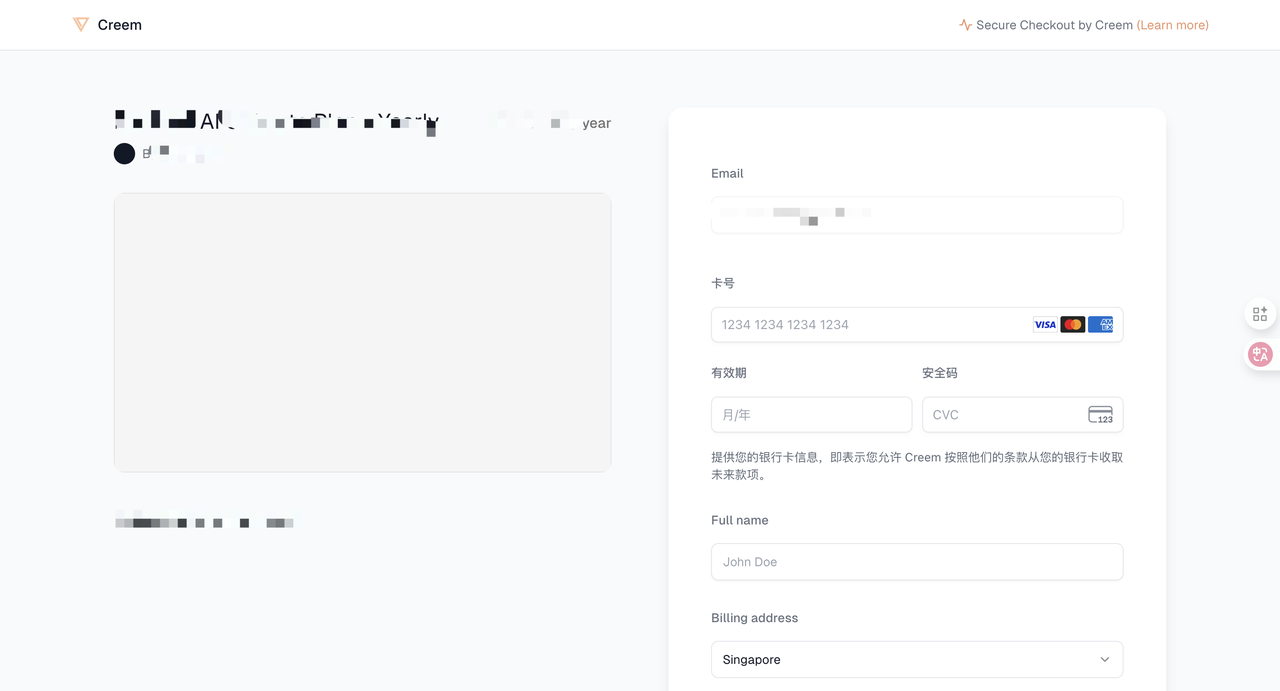Click the card number 卡号 field

pyautogui.click(x=870, y=324)
